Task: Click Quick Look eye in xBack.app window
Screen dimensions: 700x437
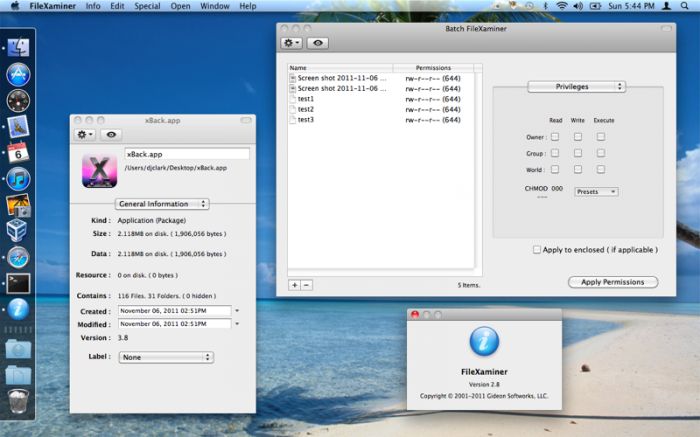Action: pyautogui.click(x=111, y=134)
